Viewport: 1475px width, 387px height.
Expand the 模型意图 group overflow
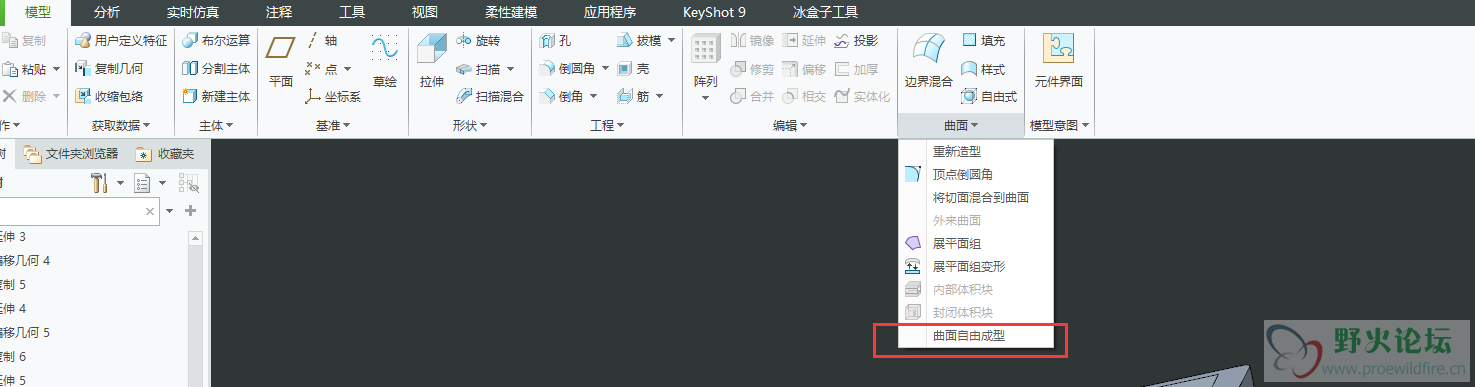tap(1059, 126)
